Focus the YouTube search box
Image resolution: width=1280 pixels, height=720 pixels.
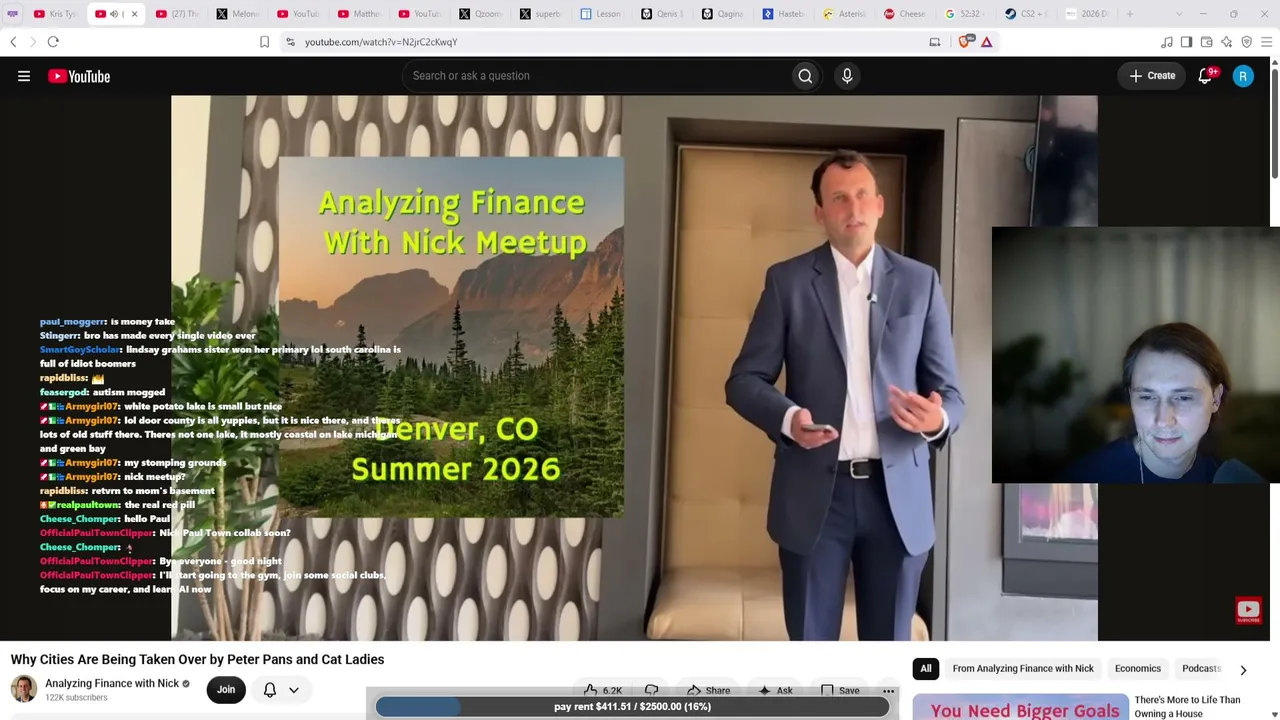tap(596, 76)
